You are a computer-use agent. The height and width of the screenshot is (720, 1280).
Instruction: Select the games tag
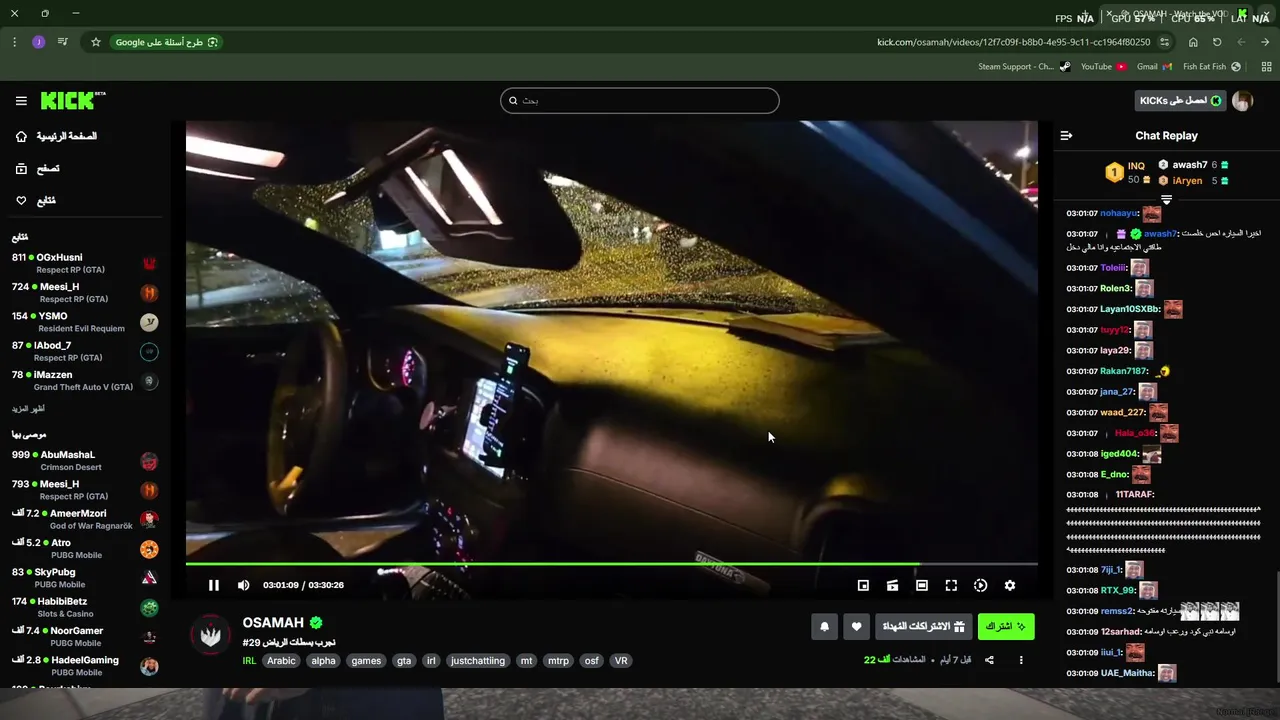click(x=366, y=661)
